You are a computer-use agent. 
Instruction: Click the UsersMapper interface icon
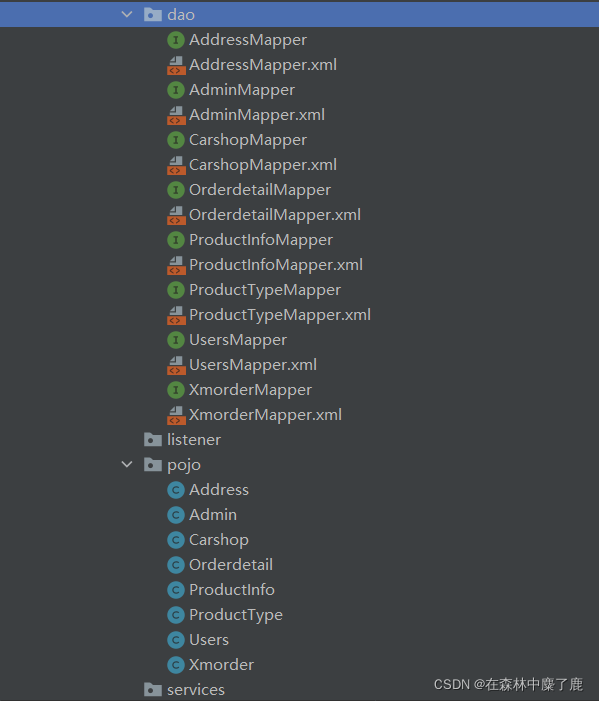tap(176, 340)
